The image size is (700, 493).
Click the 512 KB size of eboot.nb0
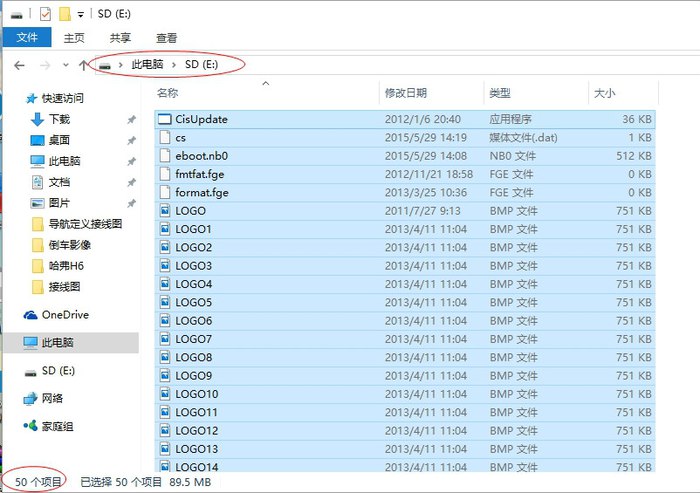pyautogui.click(x=634, y=156)
